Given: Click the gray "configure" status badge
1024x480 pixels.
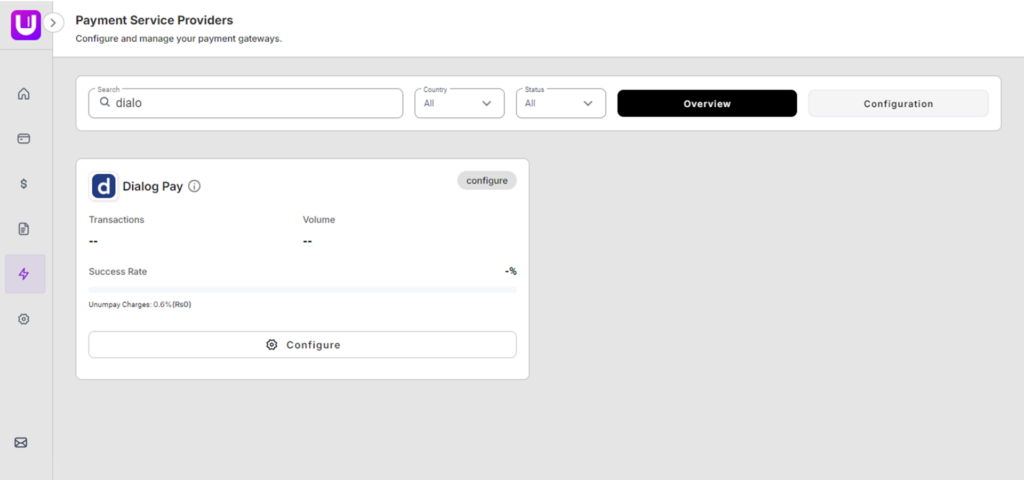Looking at the screenshot, I should point(487,181).
